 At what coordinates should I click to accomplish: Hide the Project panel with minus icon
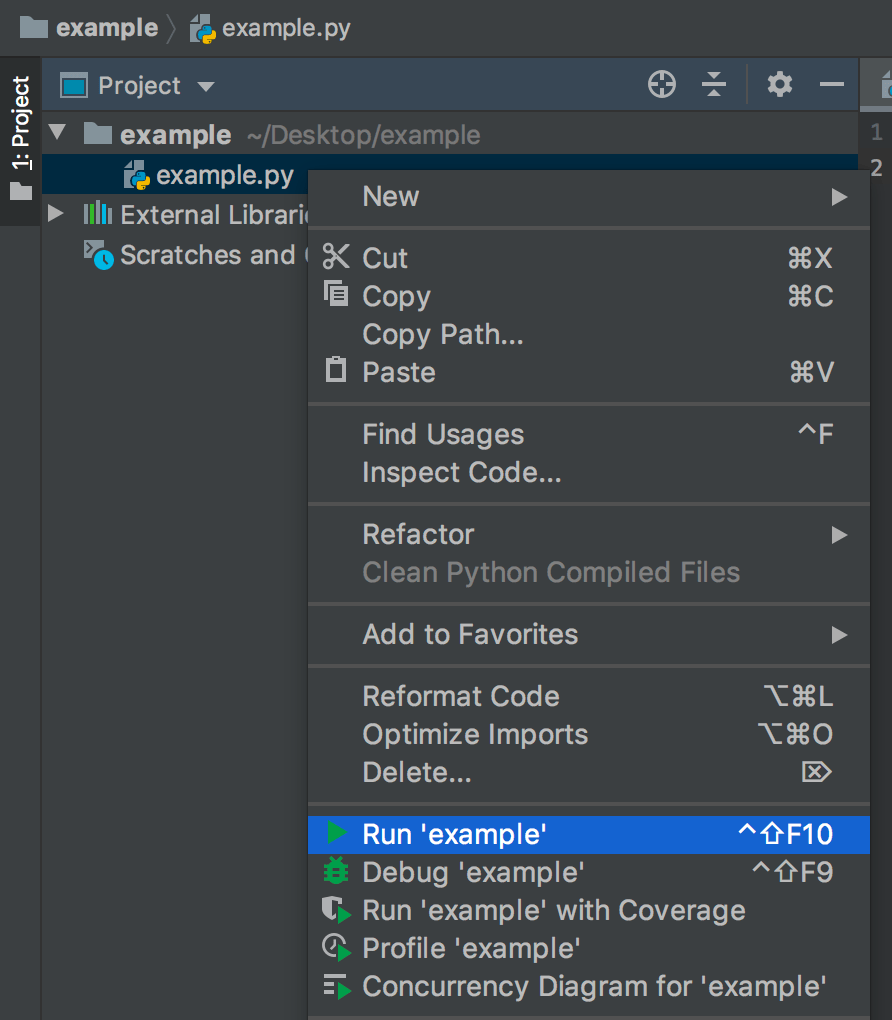pos(832,85)
